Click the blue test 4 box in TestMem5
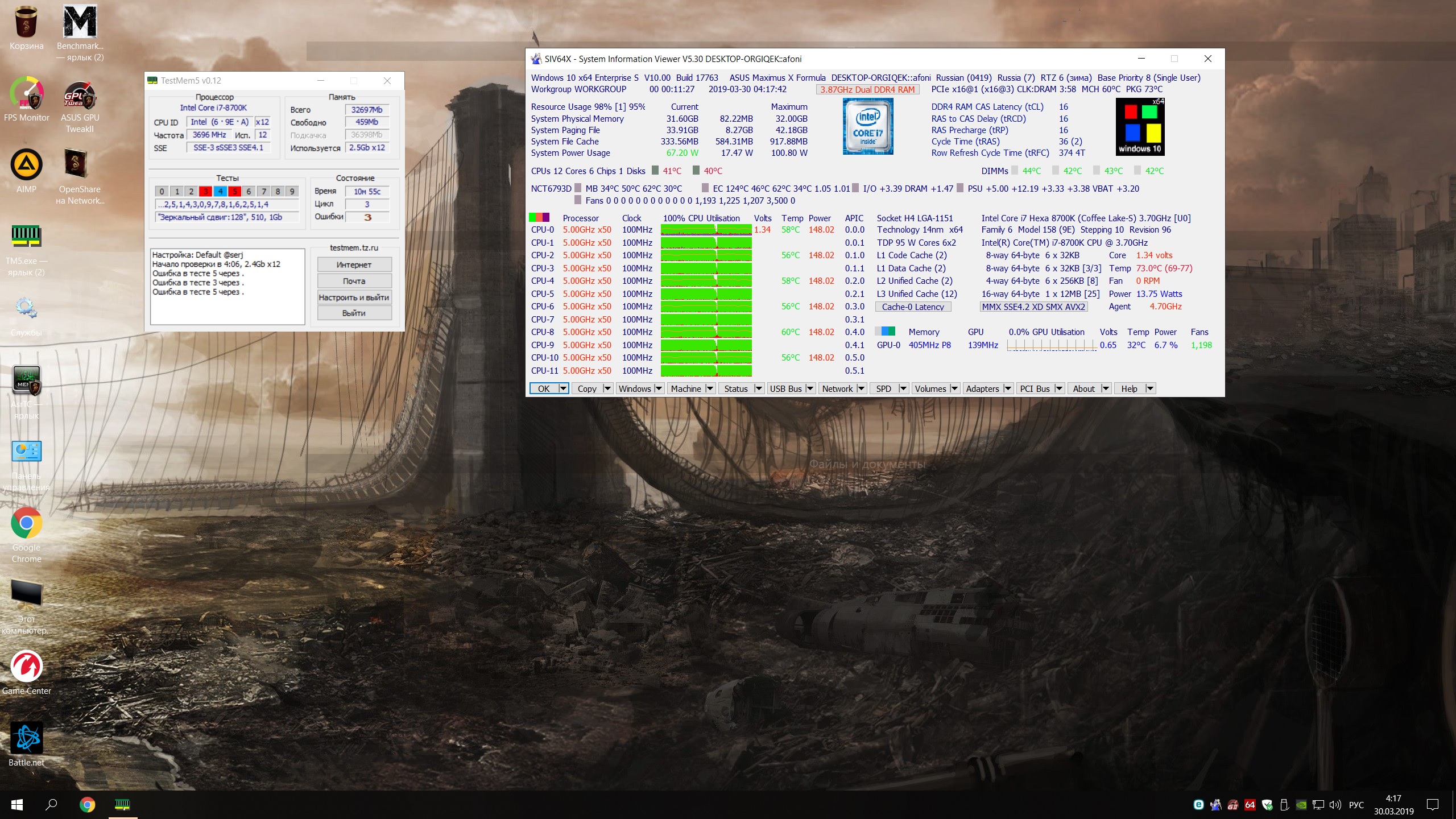Screen dimensions: 1456x819 click(220, 192)
